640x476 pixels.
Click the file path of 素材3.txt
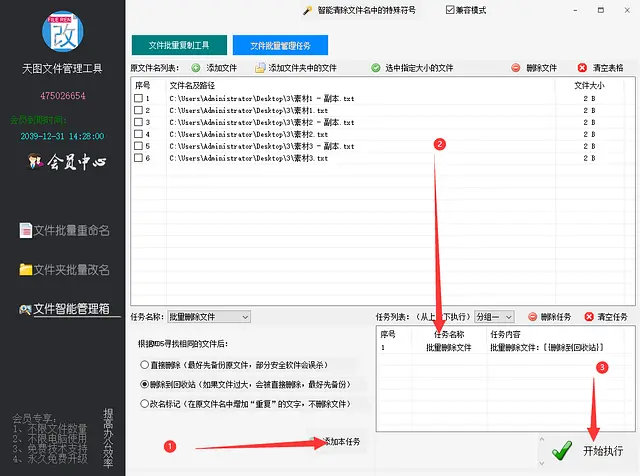[249, 158]
